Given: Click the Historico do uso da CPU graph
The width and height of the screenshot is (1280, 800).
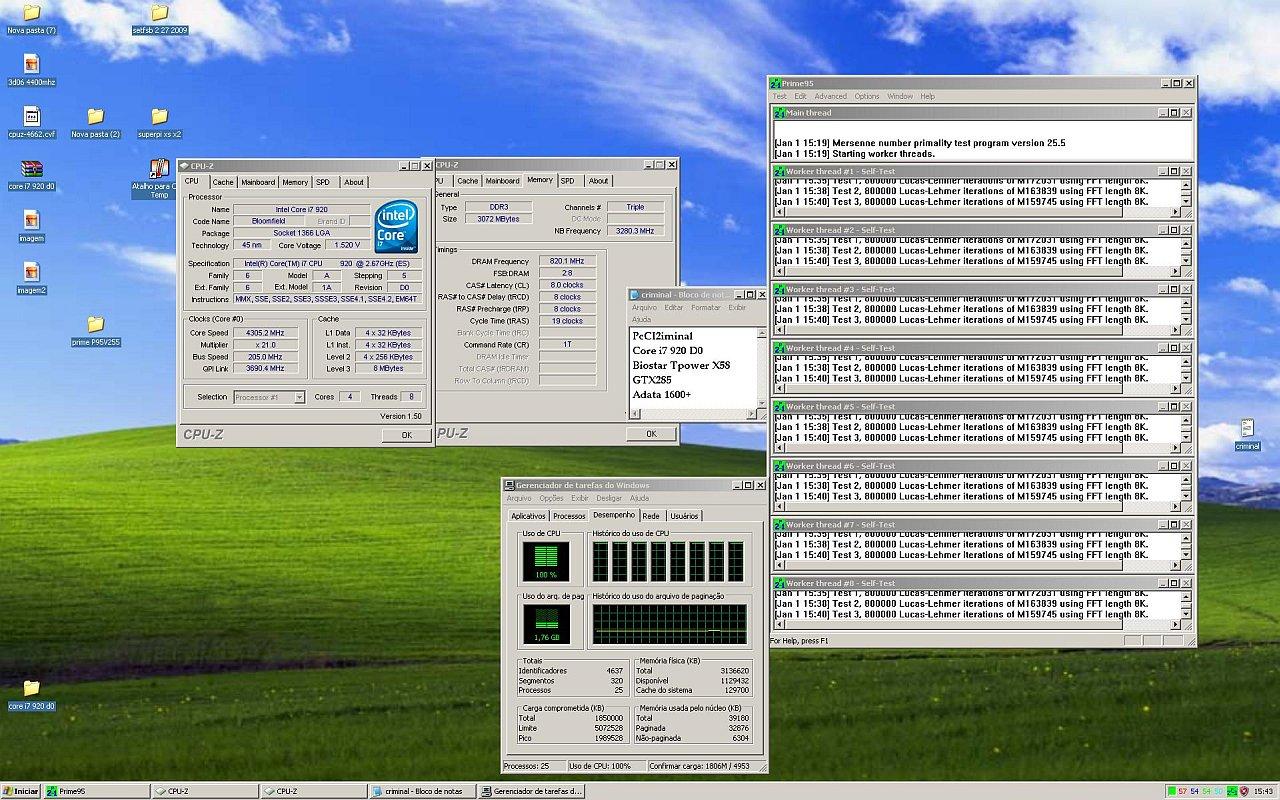Looking at the screenshot, I should (x=668, y=561).
